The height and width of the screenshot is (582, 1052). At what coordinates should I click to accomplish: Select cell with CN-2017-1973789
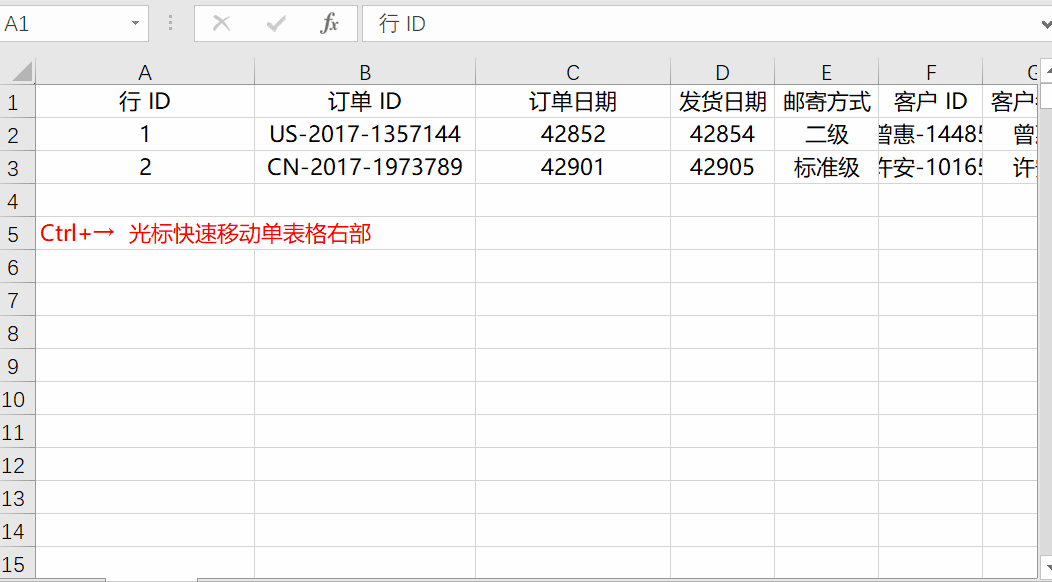pyautogui.click(x=365, y=167)
